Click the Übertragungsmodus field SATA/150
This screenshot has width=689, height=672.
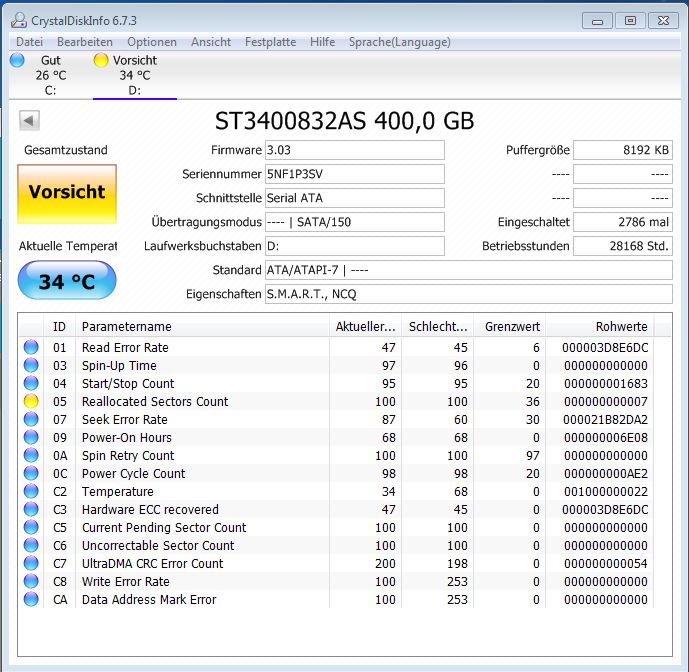(355, 222)
